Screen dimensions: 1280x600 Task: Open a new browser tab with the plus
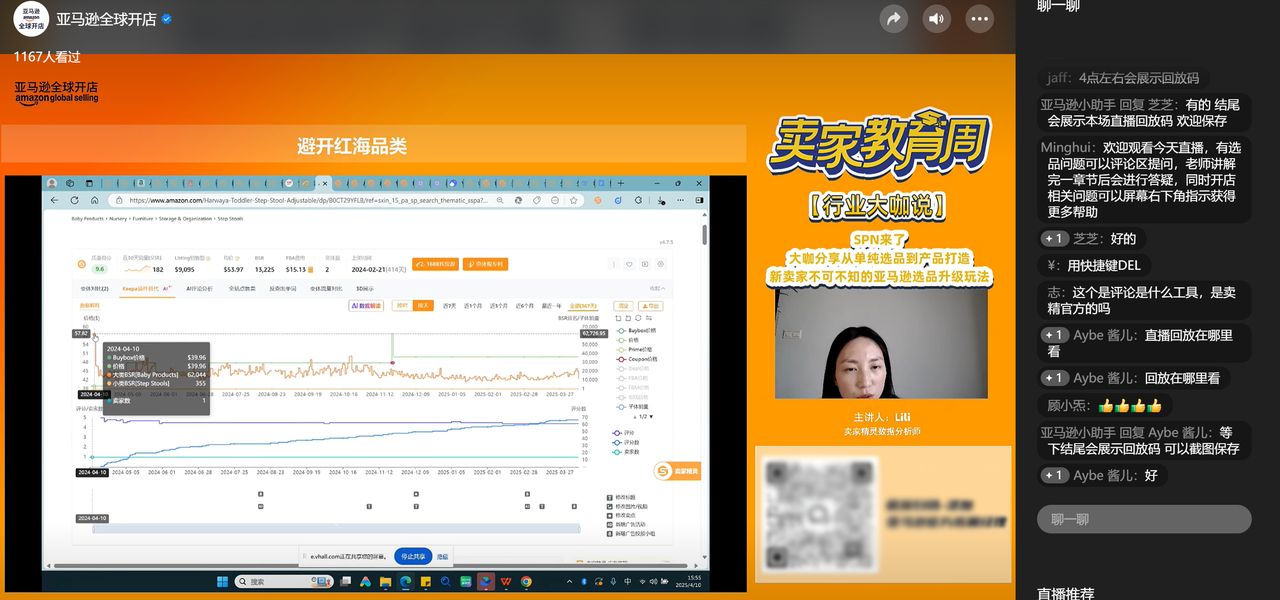click(x=620, y=184)
